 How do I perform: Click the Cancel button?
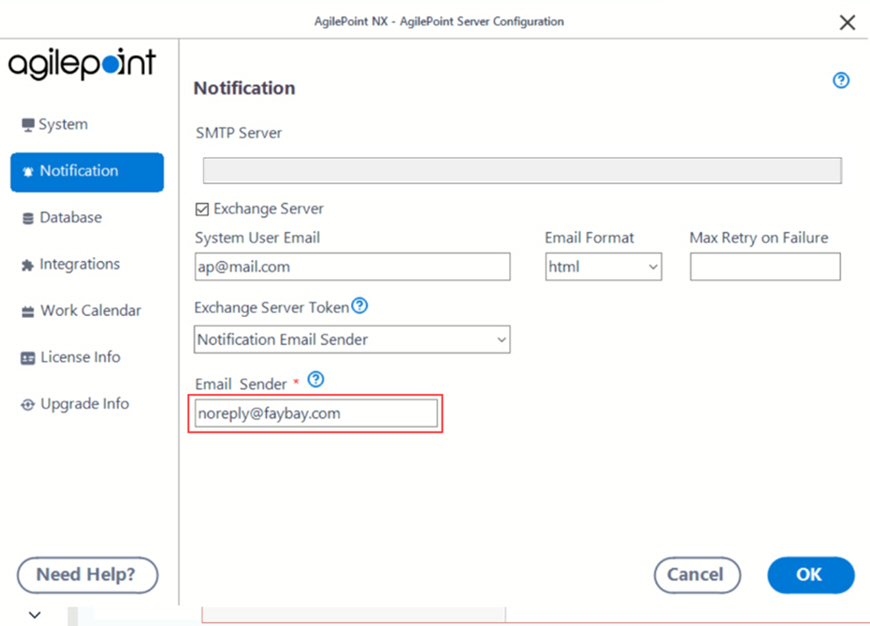point(697,575)
